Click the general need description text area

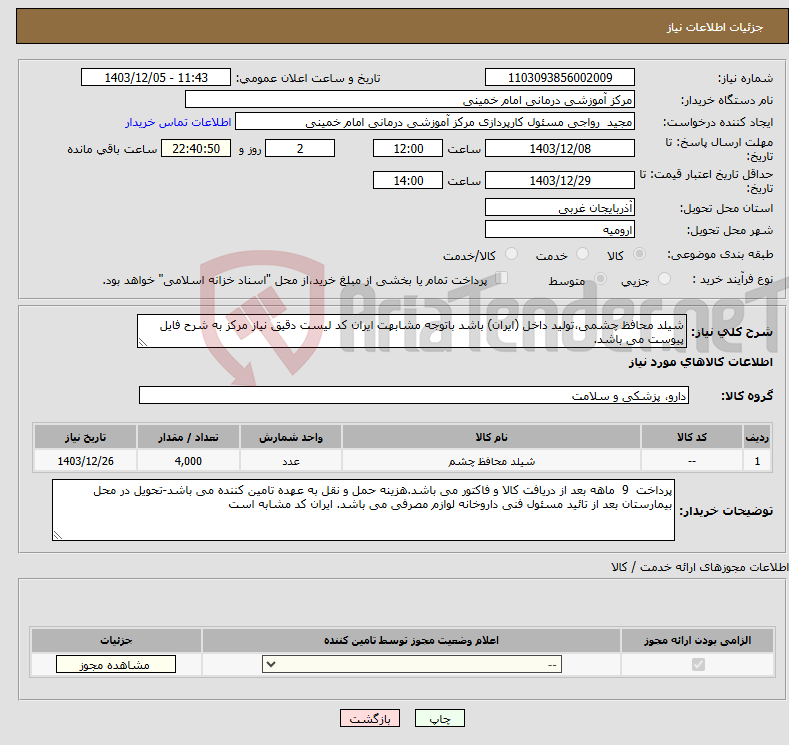(412, 331)
